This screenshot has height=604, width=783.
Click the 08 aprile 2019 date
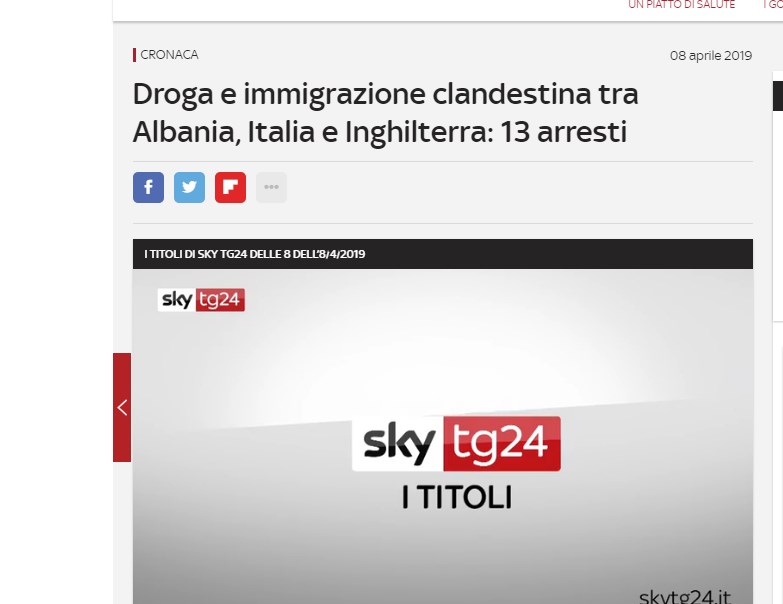click(x=711, y=55)
